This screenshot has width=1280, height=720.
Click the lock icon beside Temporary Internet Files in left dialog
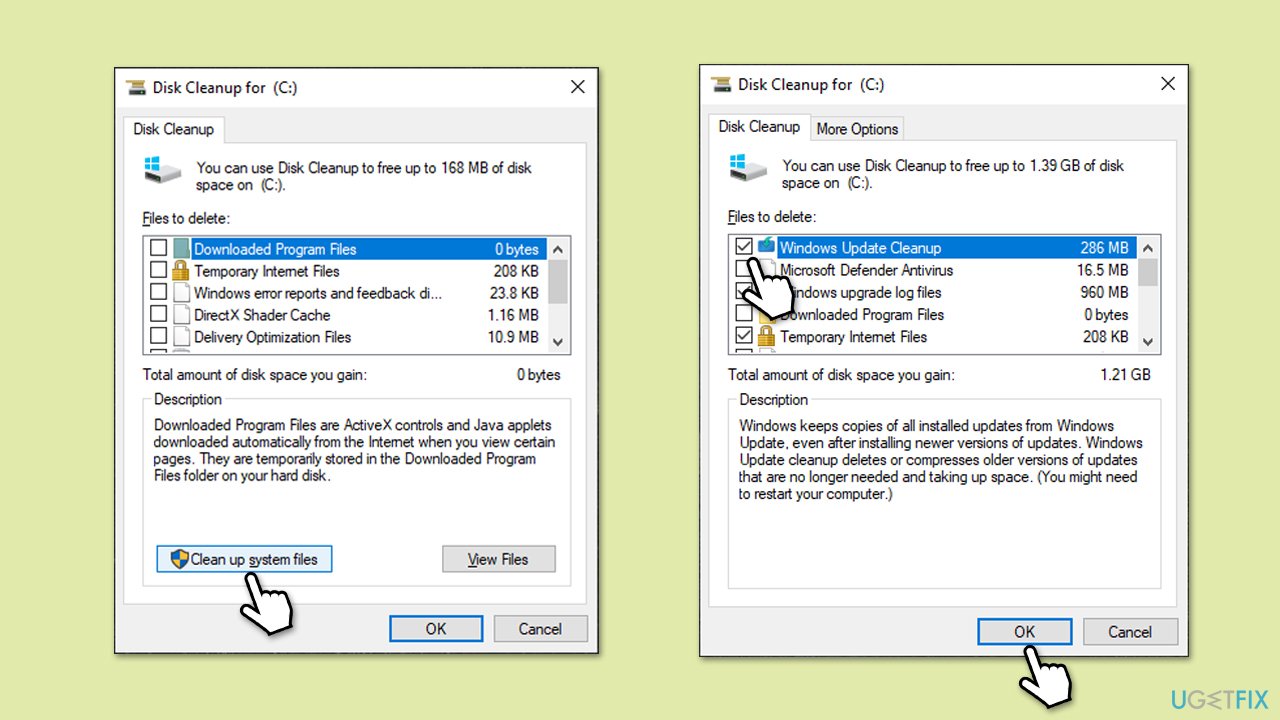click(x=181, y=271)
